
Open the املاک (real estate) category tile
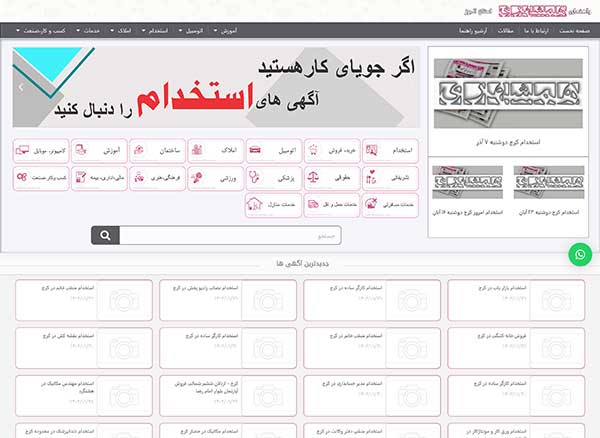coord(216,150)
